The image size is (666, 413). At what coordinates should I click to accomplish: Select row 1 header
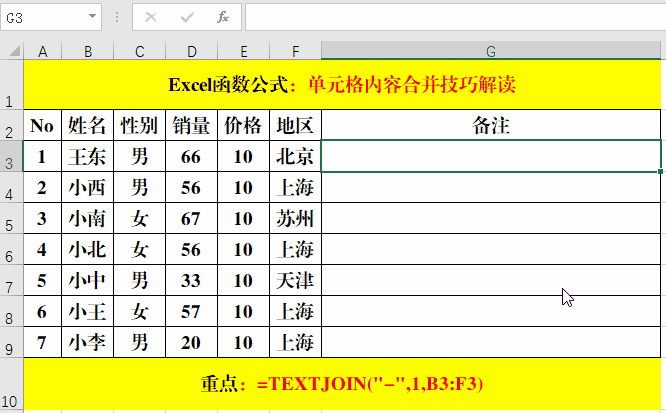(11, 85)
